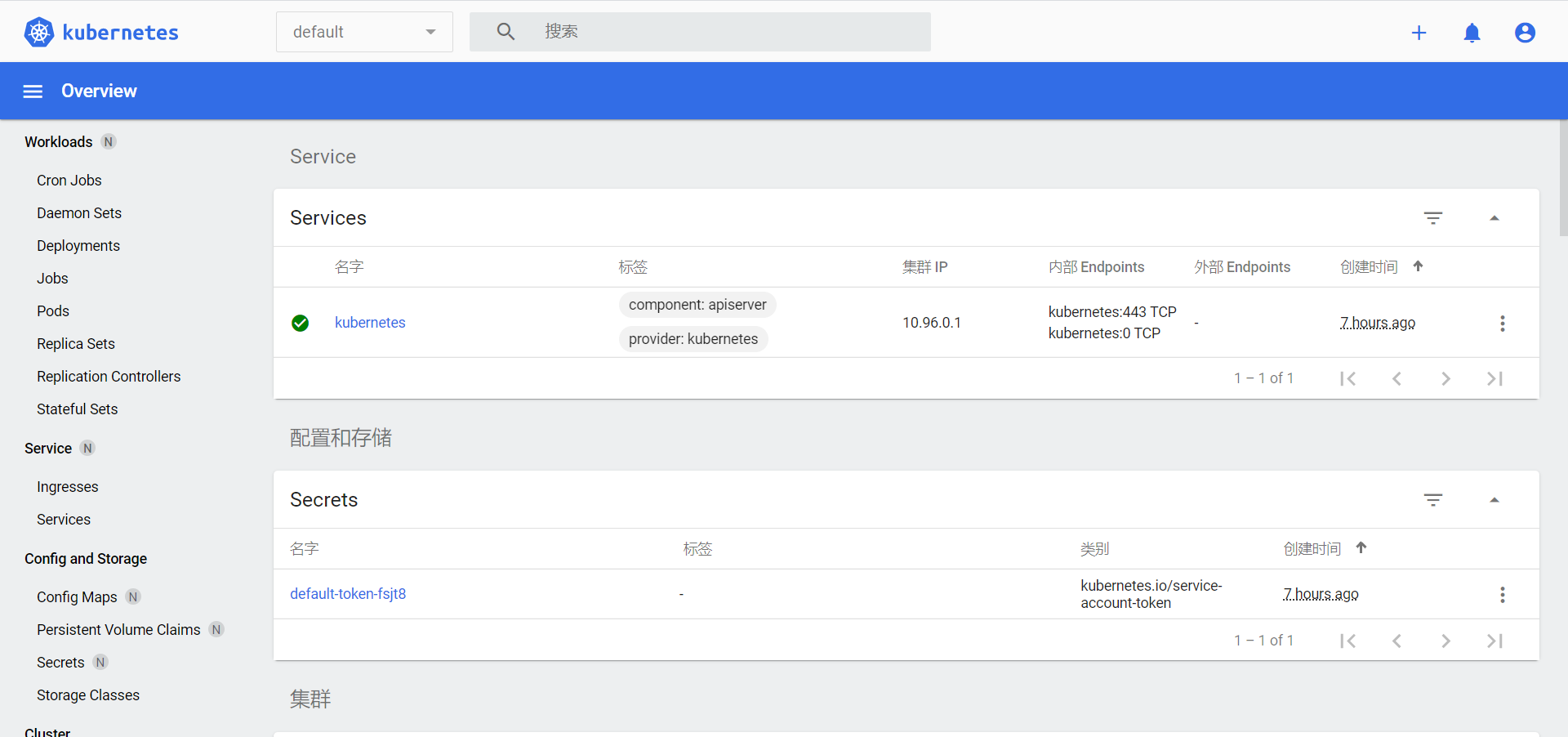Go to next page of Secrets
This screenshot has height=737, width=1568.
point(1445,641)
